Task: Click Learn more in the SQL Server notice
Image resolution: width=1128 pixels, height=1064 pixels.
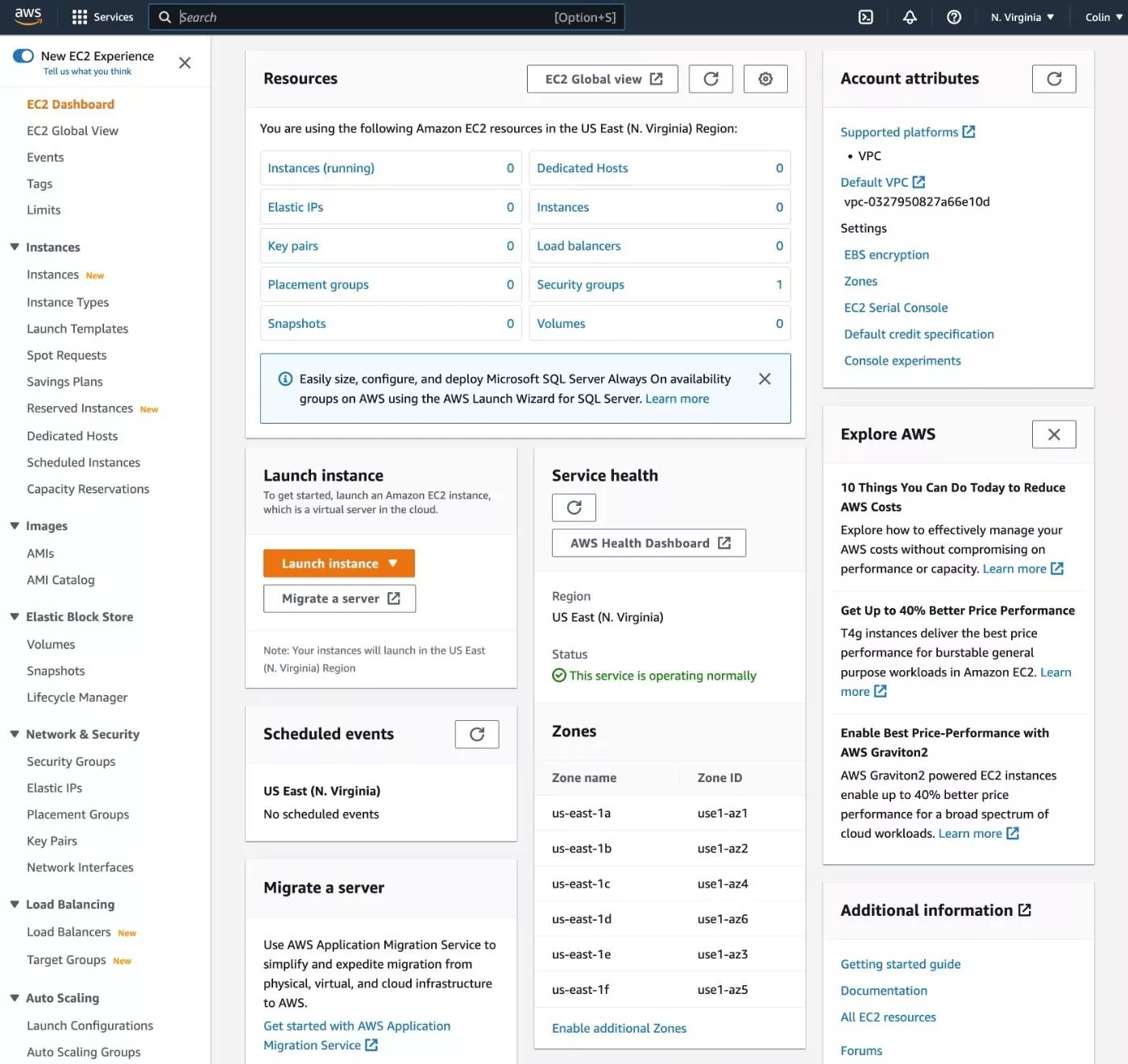Action: tap(677, 399)
